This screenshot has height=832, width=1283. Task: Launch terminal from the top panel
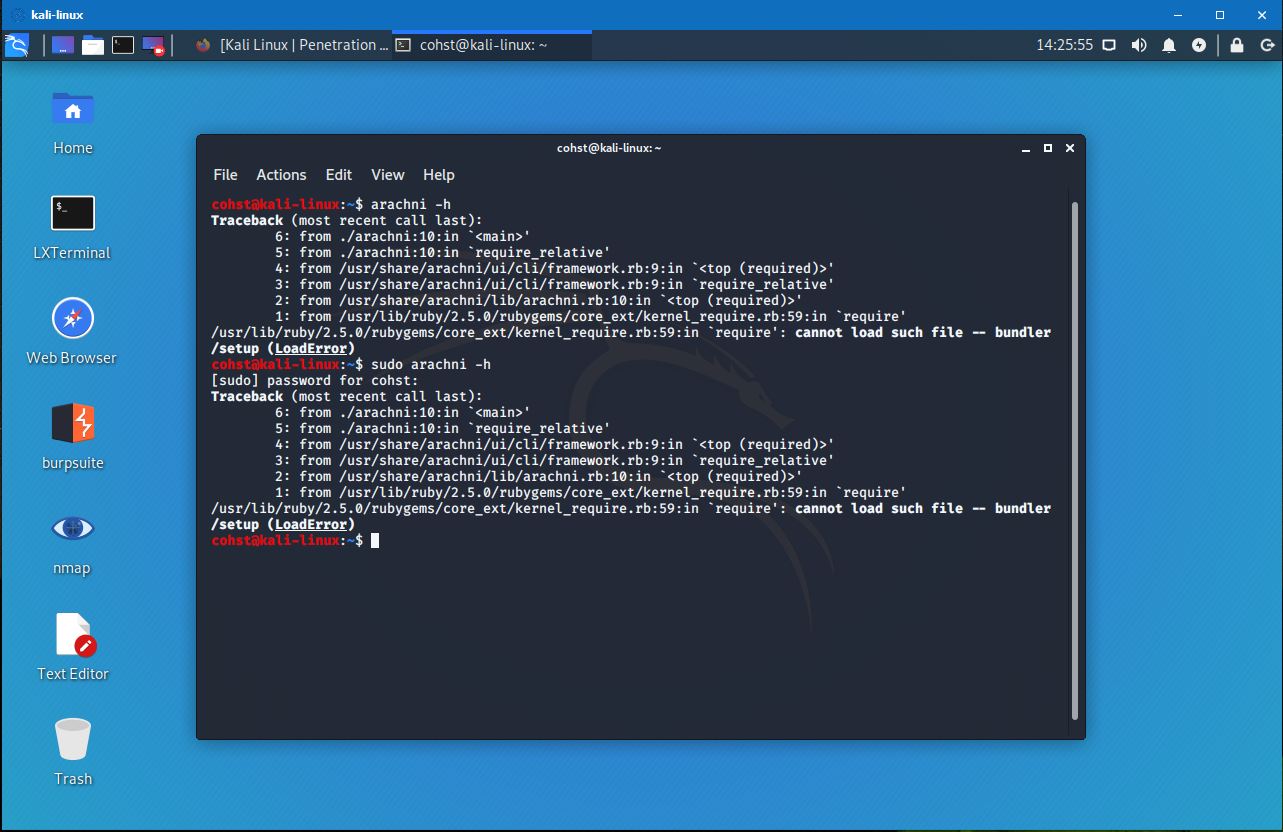pyautogui.click(x=123, y=45)
